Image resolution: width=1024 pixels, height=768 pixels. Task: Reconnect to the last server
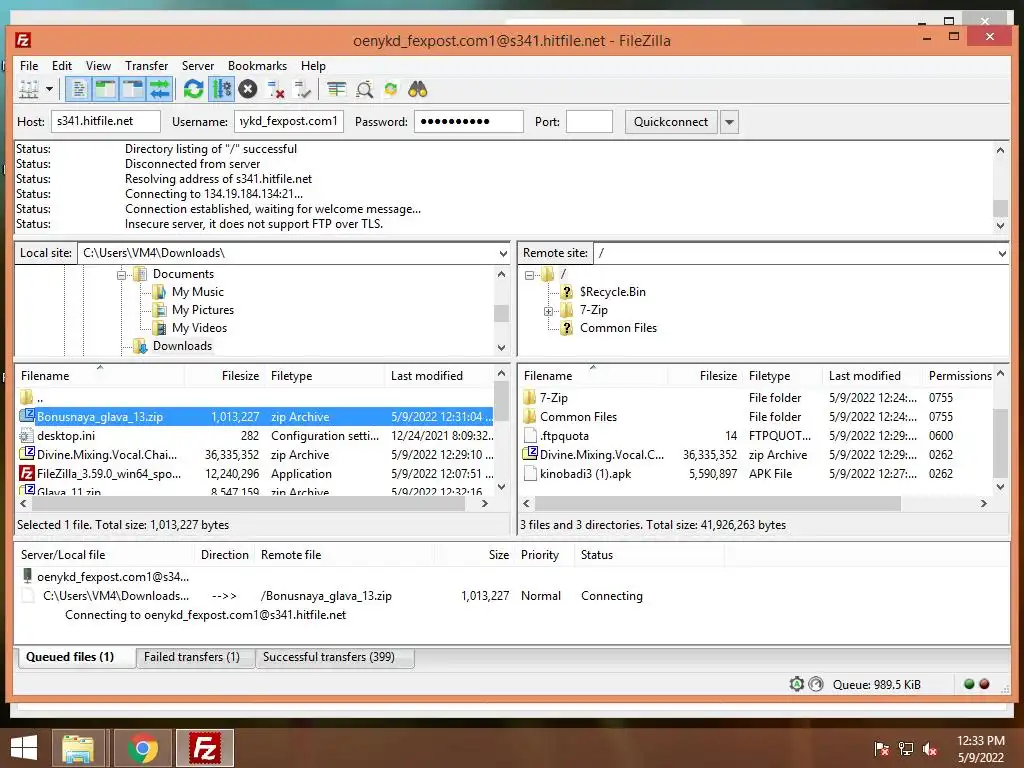[302, 89]
